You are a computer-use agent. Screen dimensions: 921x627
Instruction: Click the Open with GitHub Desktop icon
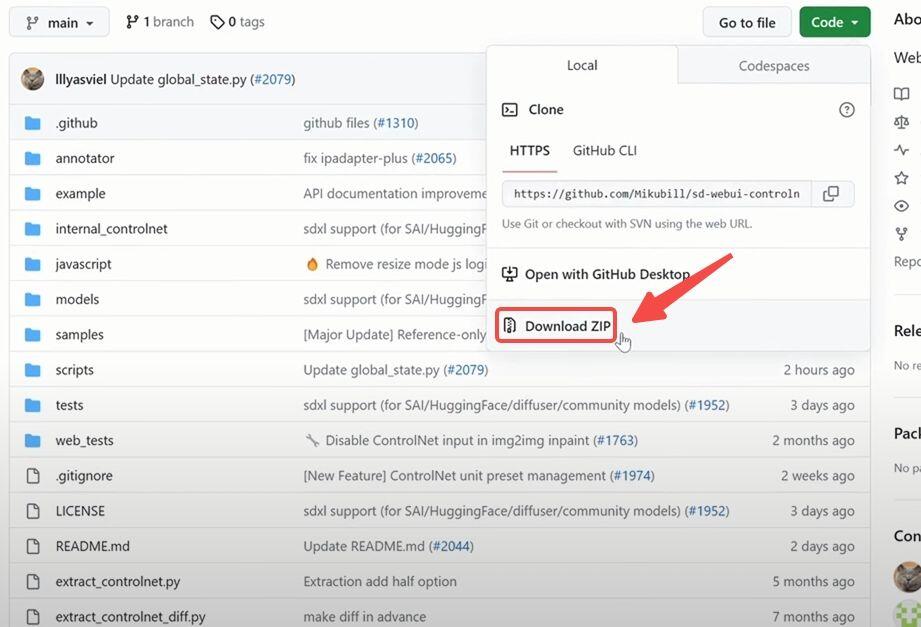[510, 274]
